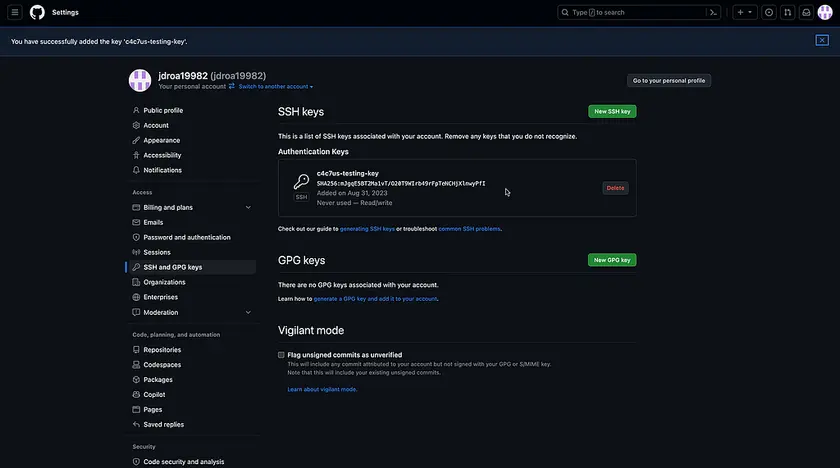
Task: Click the SHA256 fingerprint text
Action: (x=401, y=183)
